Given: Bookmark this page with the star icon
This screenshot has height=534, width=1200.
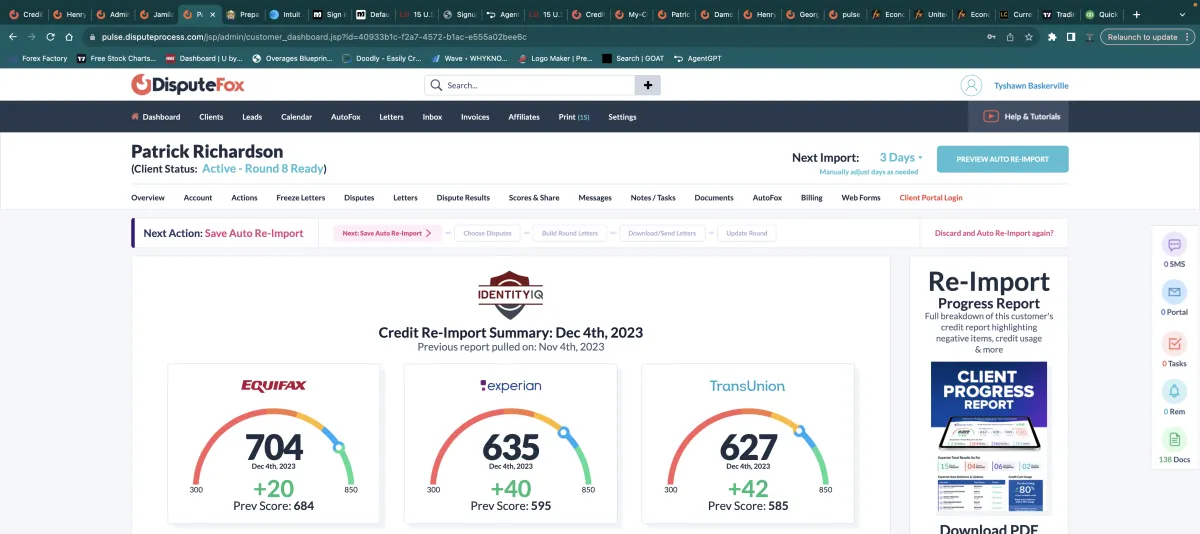Looking at the screenshot, I should tap(1028, 36).
